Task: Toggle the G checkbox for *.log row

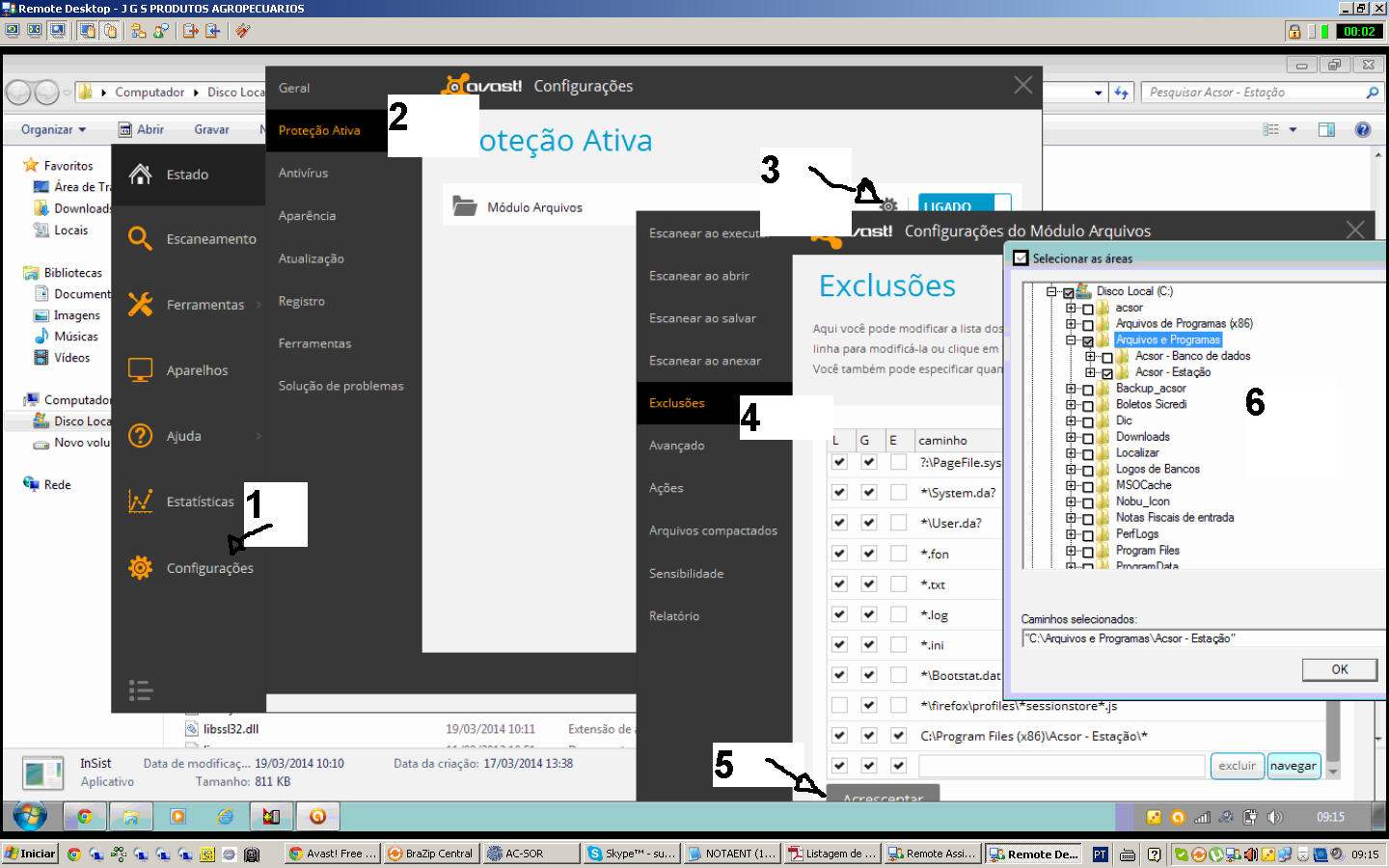Action: tap(869, 614)
